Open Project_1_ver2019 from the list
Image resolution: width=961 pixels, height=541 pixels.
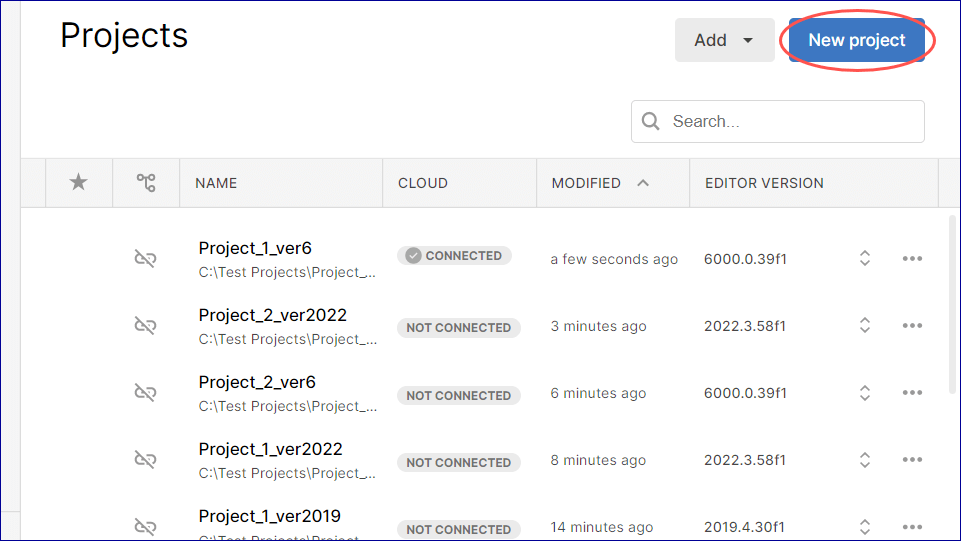point(269,517)
